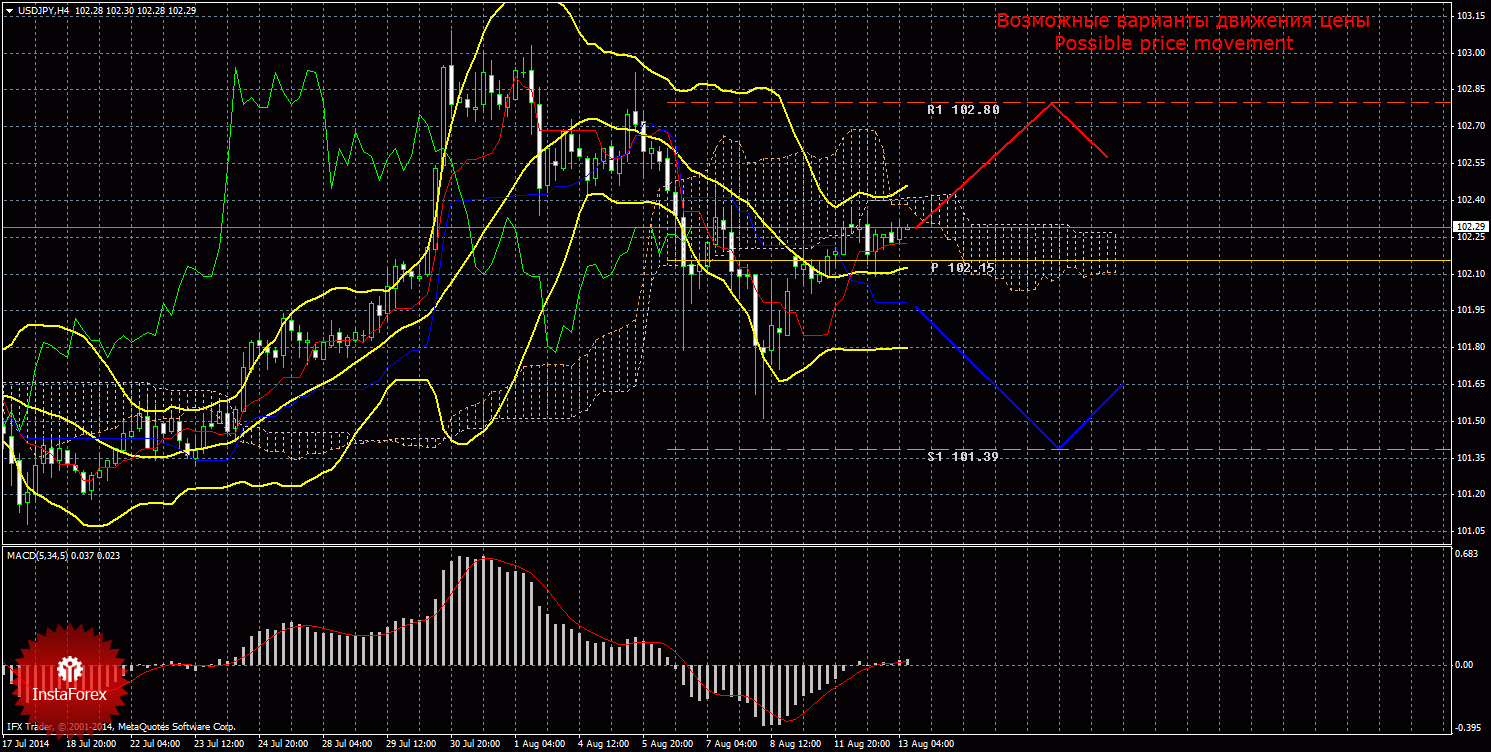Click the 23 Jul 12:00 time label
The height and width of the screenshot is (752, 1491).
[x=219, y=745]
